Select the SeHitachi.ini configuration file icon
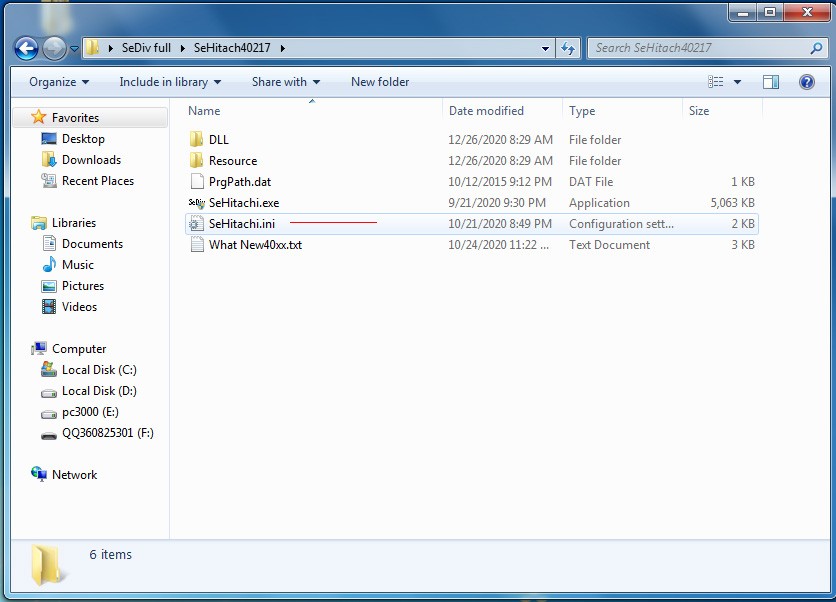This screenshot has height=602, width=836. (196, 224)
